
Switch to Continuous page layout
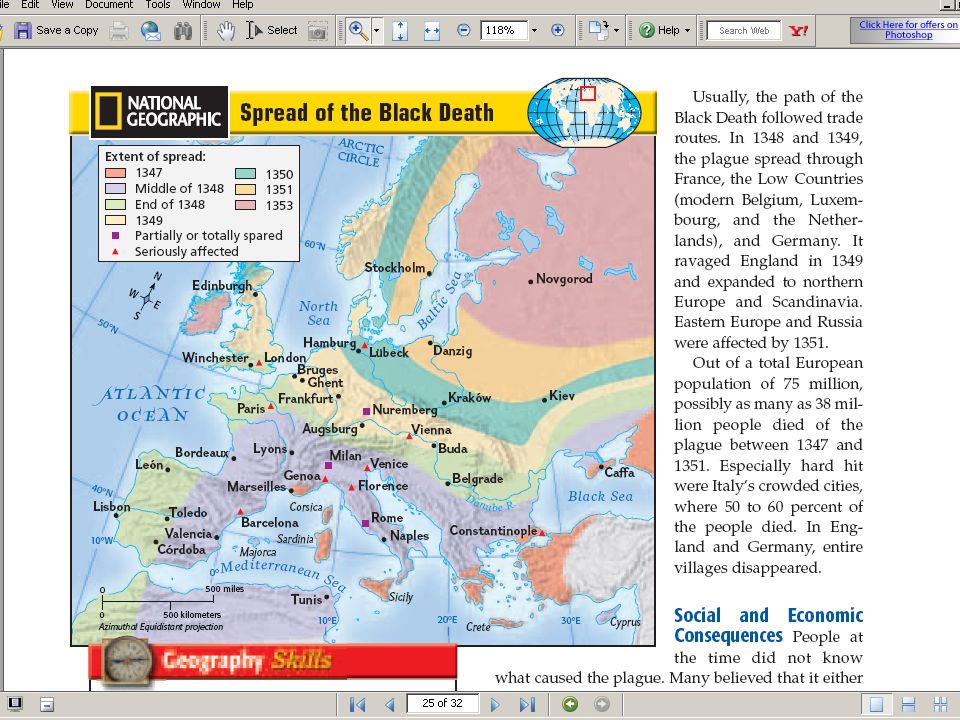tap(909, 705)
